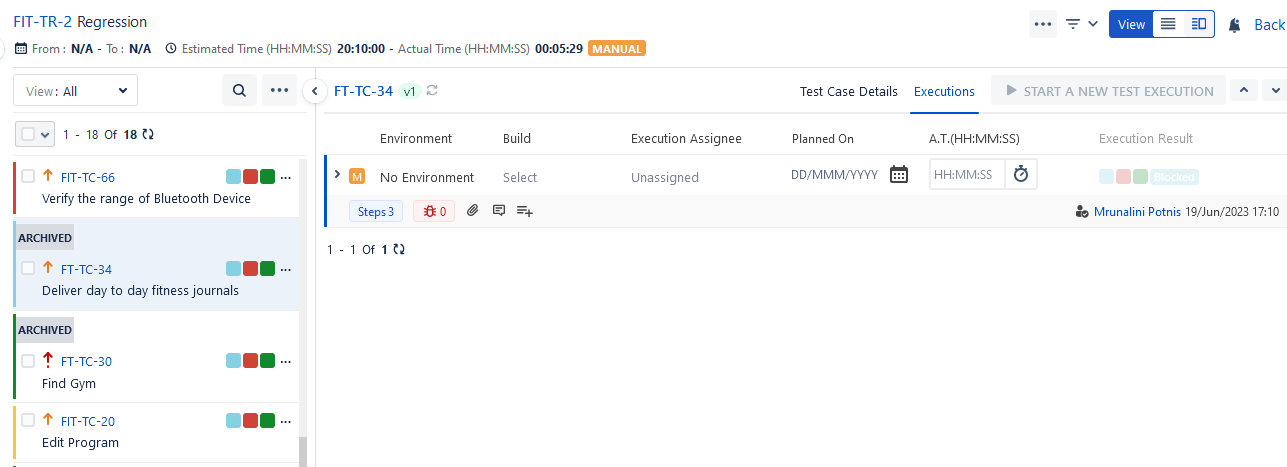The image size is (1287, 467).
Task: Open the ellipsis menu for FIT-TC-34
Action: [286, 270]
